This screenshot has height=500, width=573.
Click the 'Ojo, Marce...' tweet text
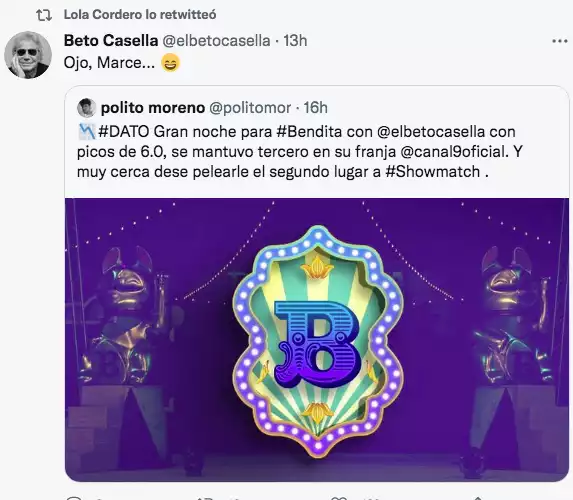(x=109, y=62)
